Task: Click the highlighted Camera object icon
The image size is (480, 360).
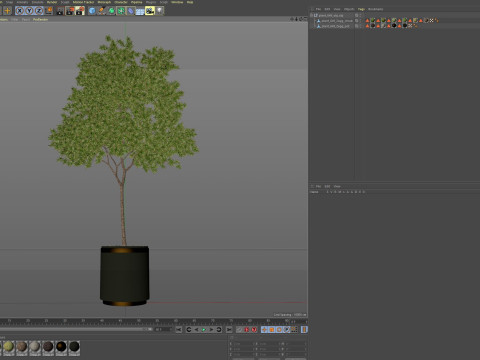Action: [150, 11]
